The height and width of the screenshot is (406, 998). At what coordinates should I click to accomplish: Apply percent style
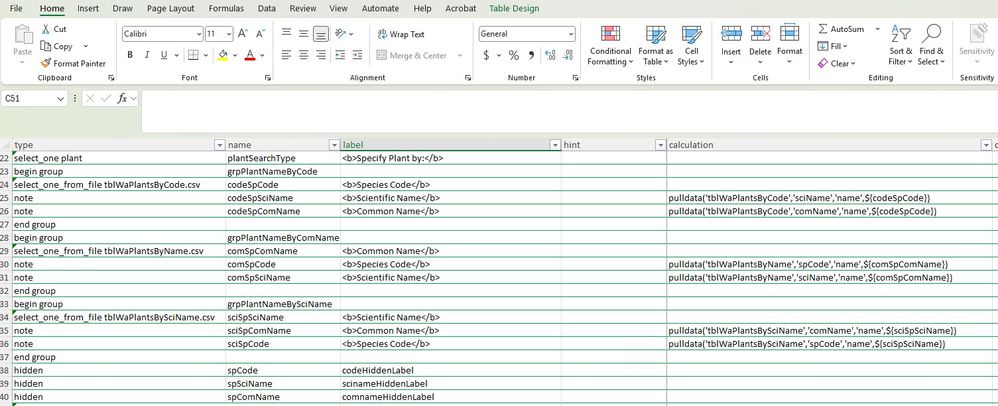coord(514,55)
